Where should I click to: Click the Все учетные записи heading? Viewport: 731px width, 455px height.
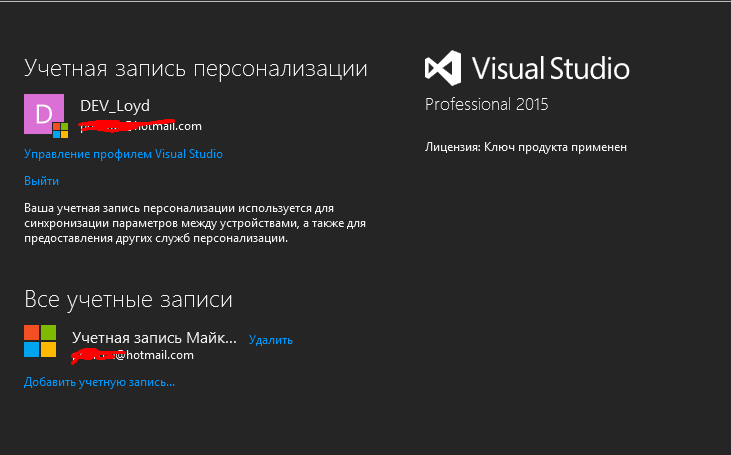point(128,299)
